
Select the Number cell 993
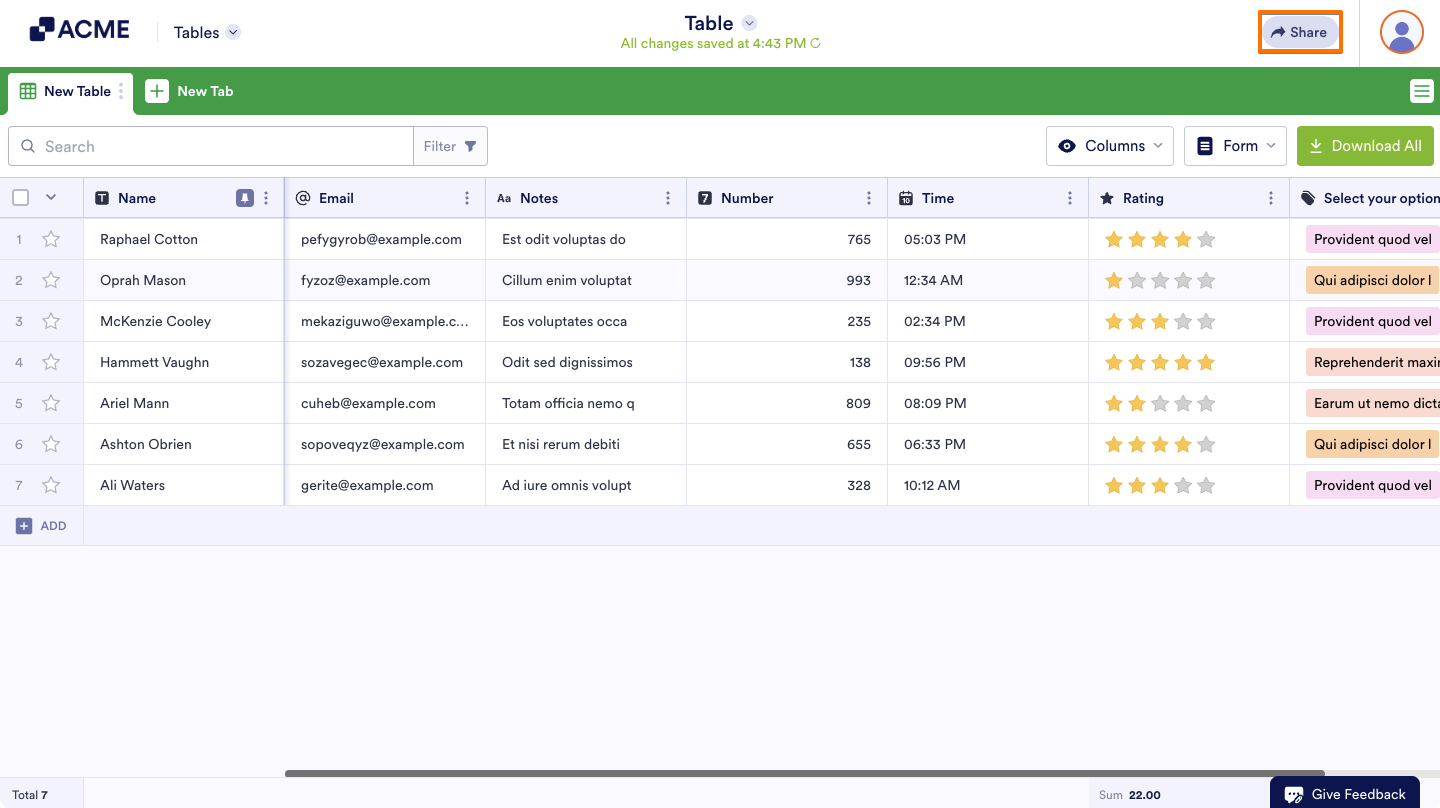787,280
